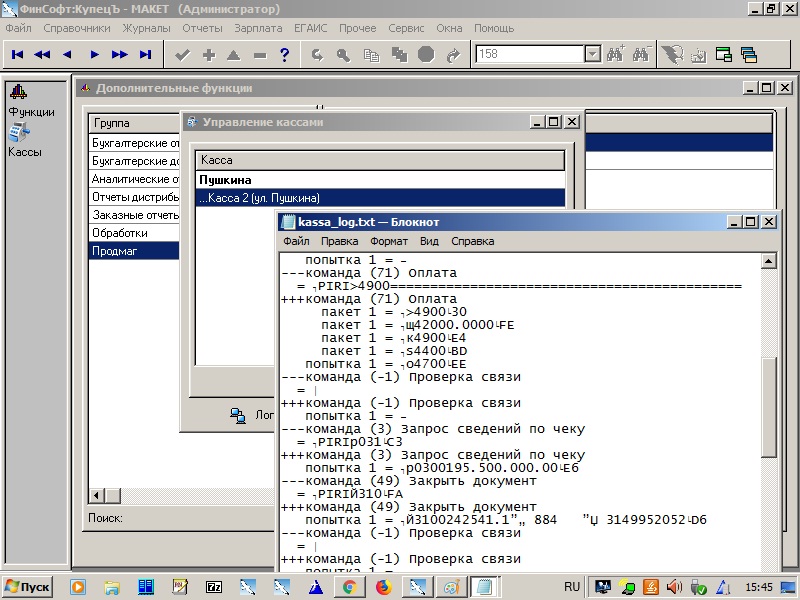The height and width of the screenshot is (600, 800).
Task: Expand the 158 combo box dropdown arrow
Action: [591, 55]
